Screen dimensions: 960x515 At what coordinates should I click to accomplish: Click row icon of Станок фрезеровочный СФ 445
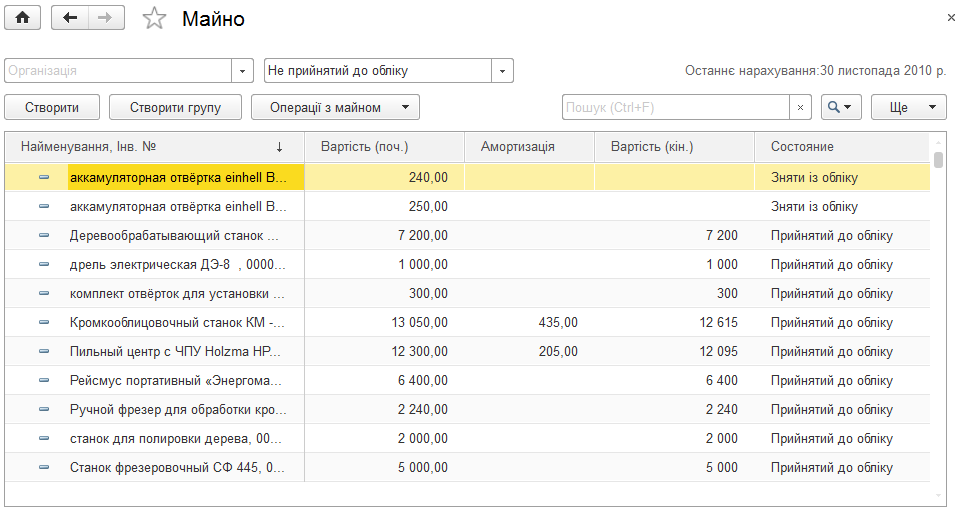44,467
